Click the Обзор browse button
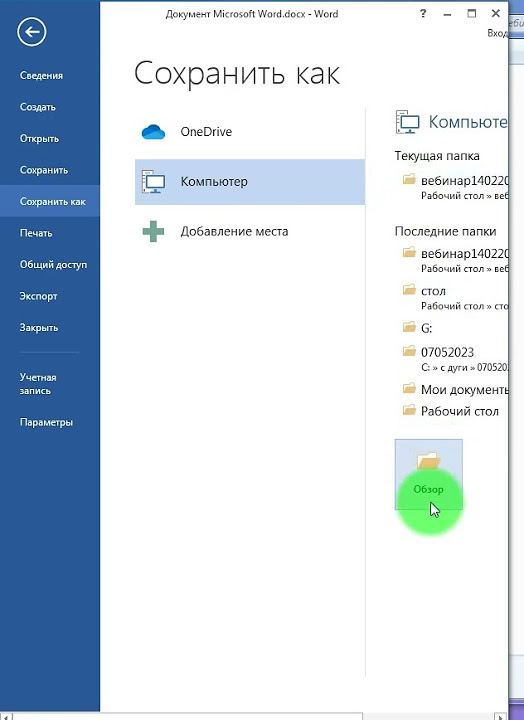The width and height of the screenshot is (524, 720). [428, 474]
